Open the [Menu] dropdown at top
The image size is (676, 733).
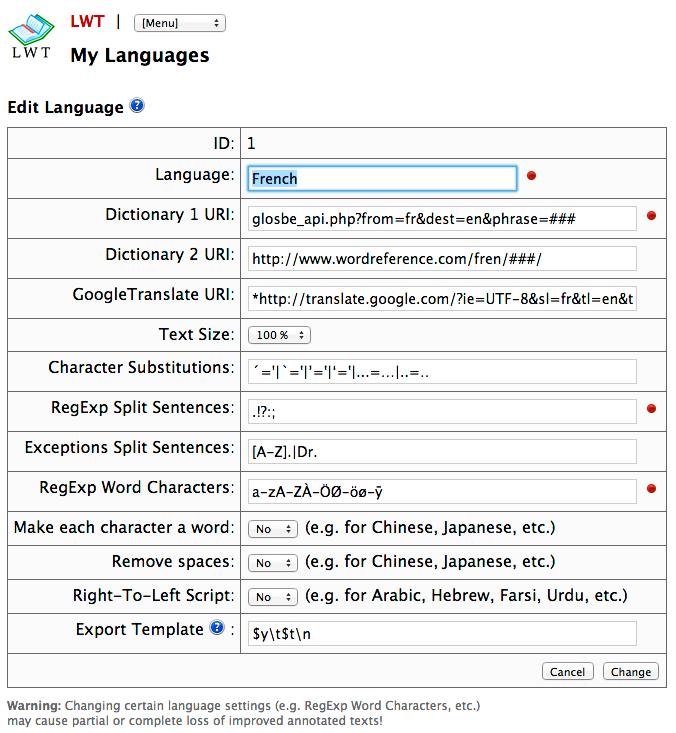pos(179,22)
